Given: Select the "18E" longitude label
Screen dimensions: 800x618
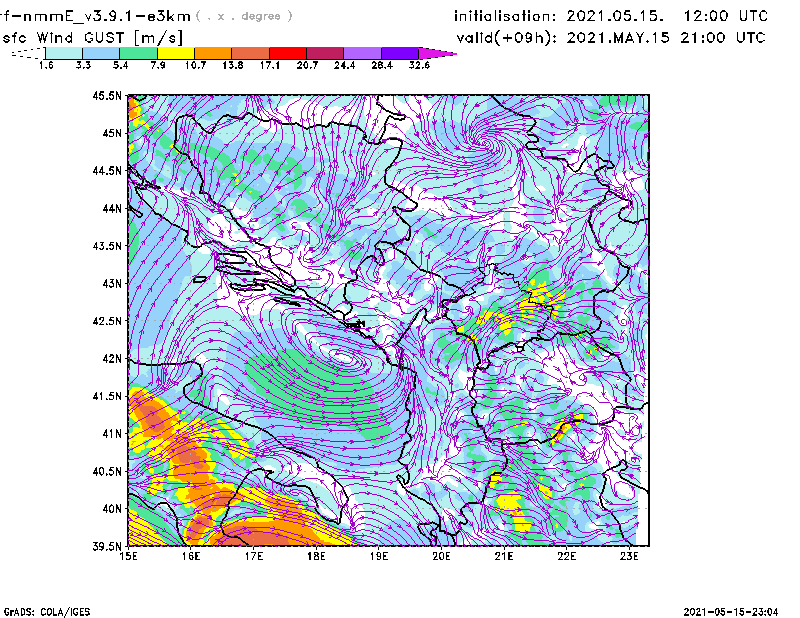Looking at the screenshot, I should click(316, 556).
